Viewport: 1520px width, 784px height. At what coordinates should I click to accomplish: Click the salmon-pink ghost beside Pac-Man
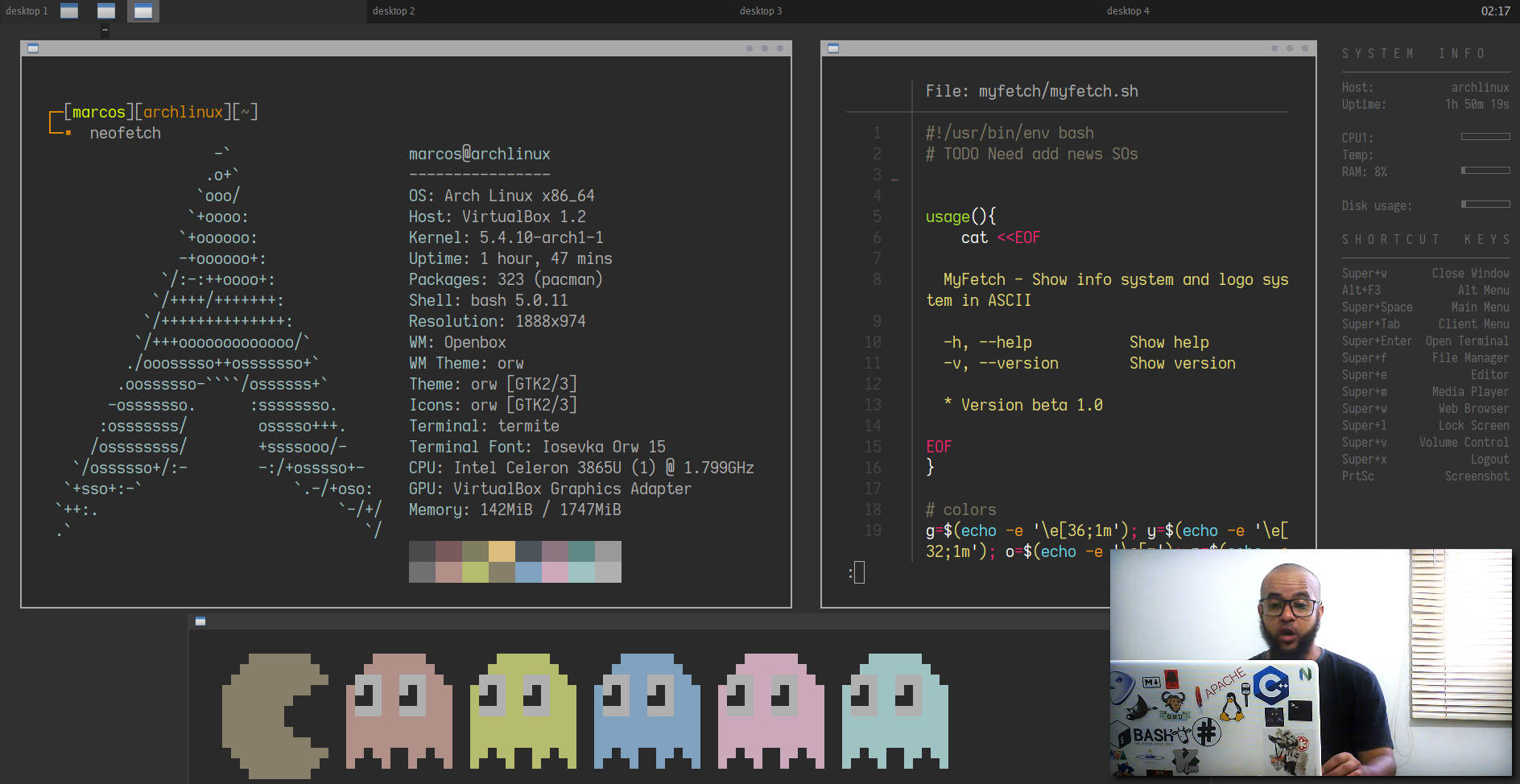coord(399,711)
